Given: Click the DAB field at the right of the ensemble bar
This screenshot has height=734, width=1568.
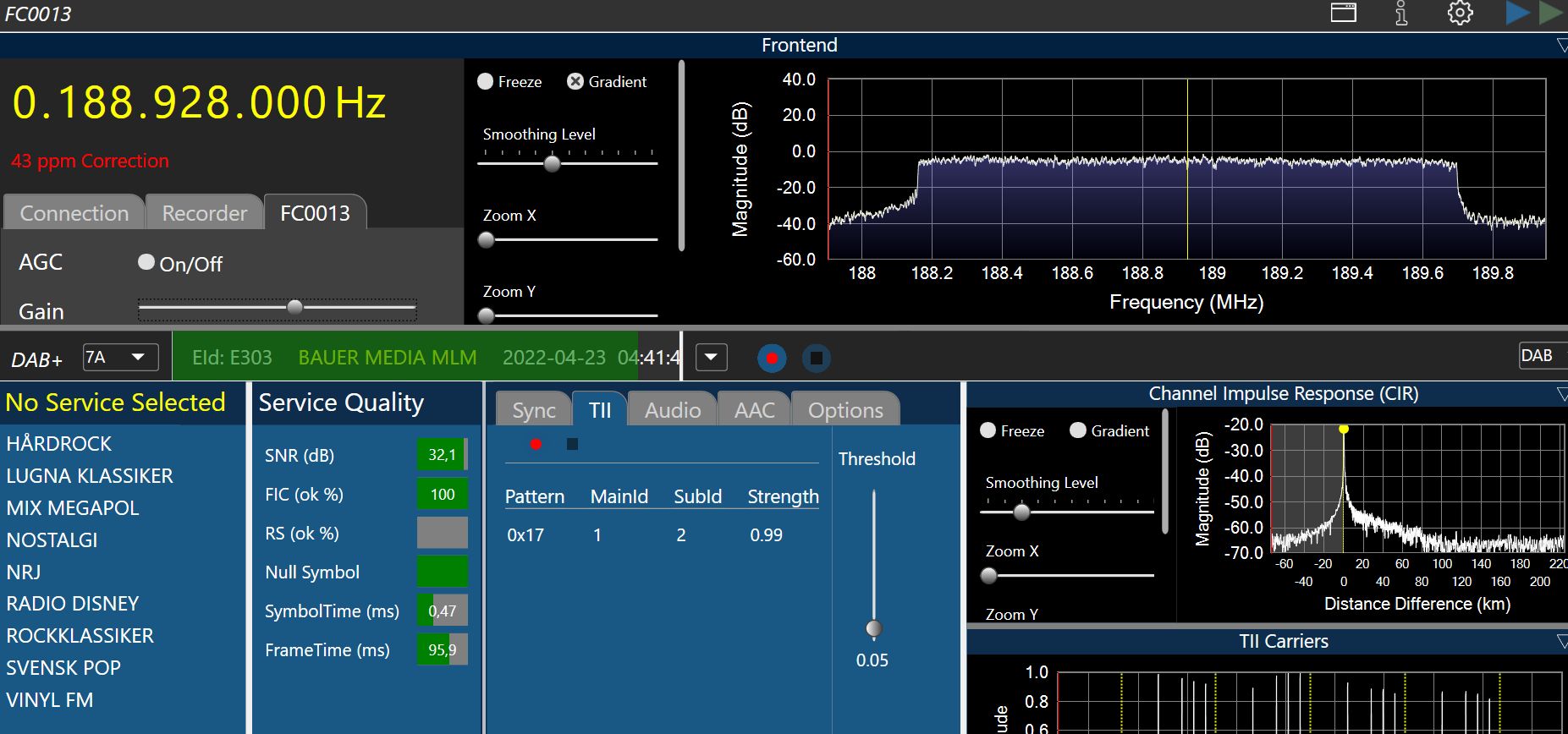Looking at the screenshot, I should pos(1538,356).
